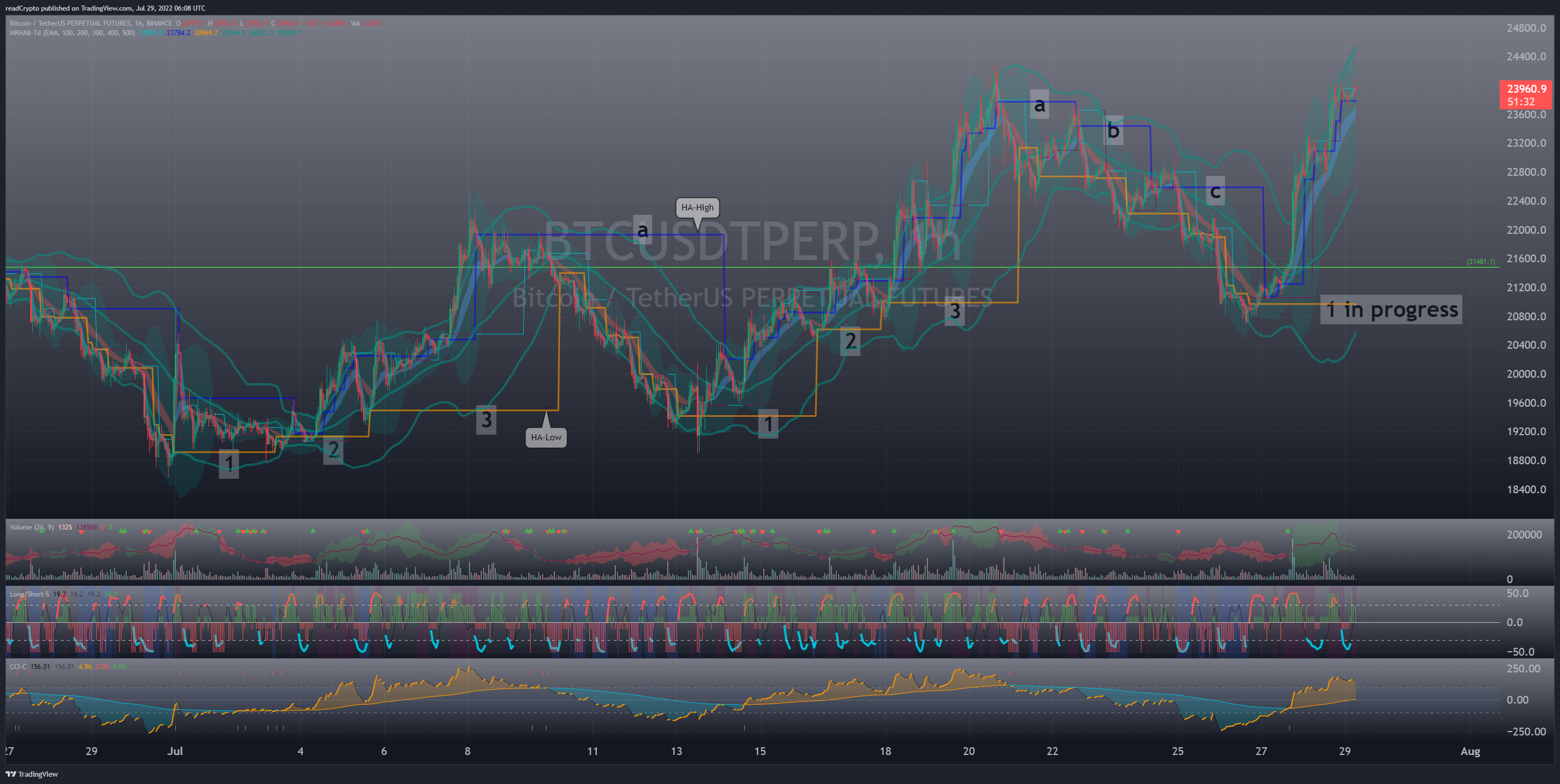Image resolution: width=1560 pixels, height=784 pixels.
Task: Click the 18800.0 price axis label
Action: 1526,461
